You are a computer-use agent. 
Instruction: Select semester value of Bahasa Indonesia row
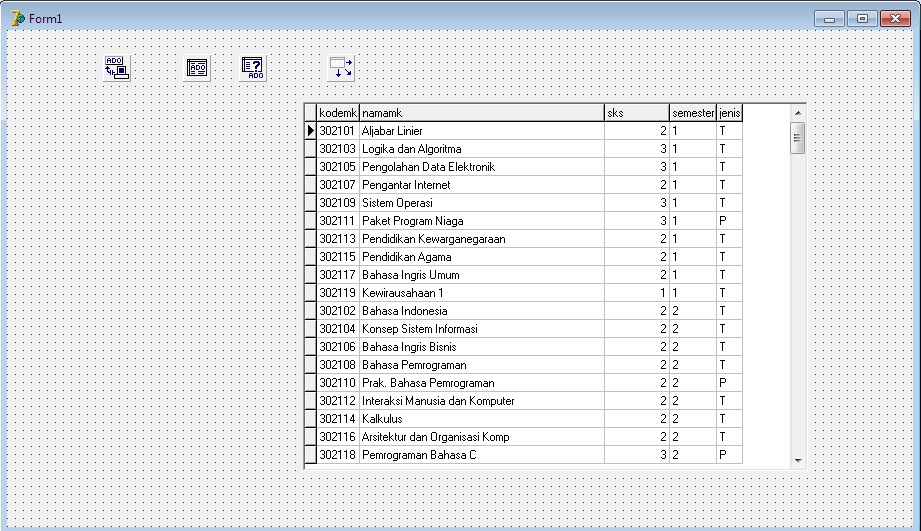click(693, 311)
